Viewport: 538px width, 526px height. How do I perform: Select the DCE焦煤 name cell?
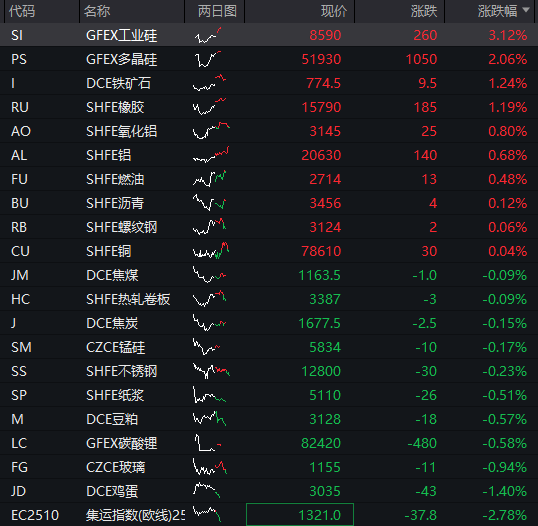point(112,276)
